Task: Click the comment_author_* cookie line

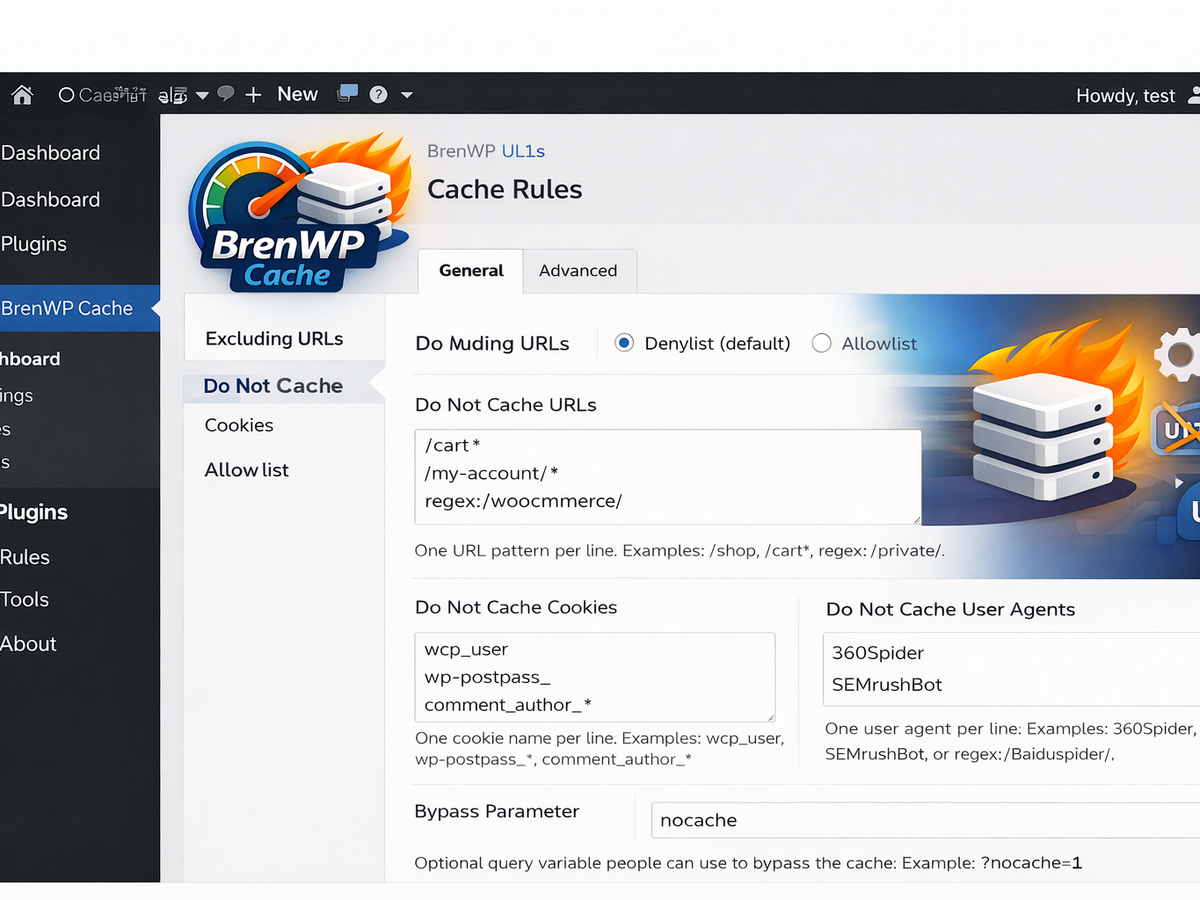Action: (508, 705)
